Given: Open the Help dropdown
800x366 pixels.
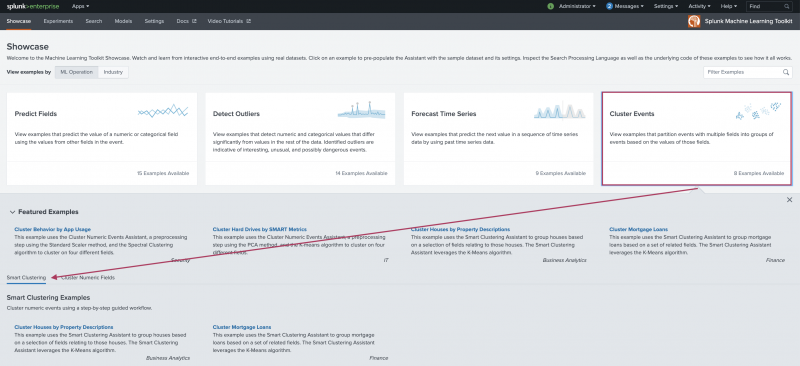Looking at the screenshot, I should pos(728,6).
